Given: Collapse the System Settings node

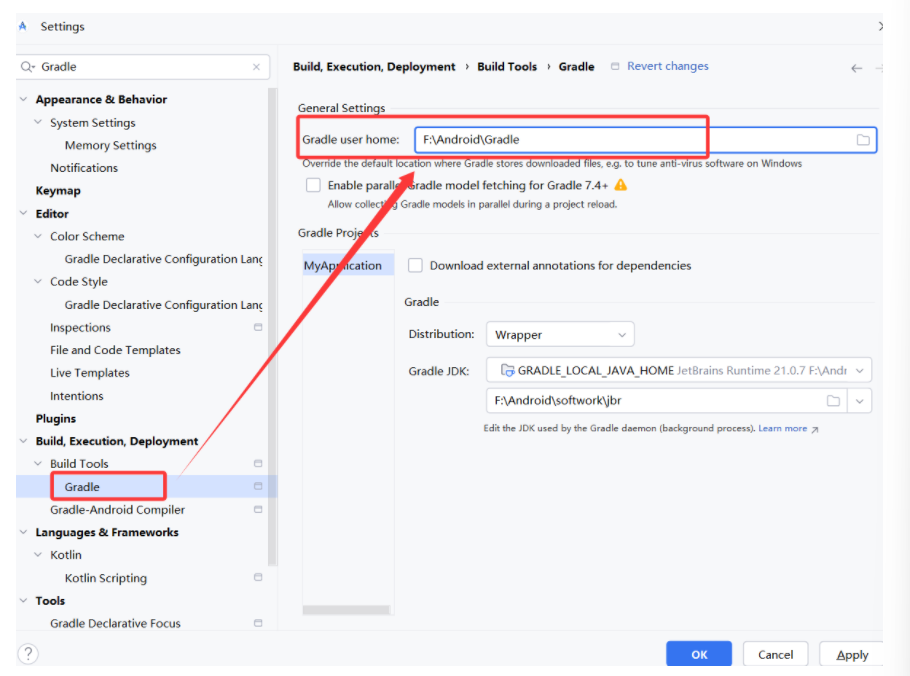Looking at the screenshot, I should pyautogui.click(x=38, y=122).
